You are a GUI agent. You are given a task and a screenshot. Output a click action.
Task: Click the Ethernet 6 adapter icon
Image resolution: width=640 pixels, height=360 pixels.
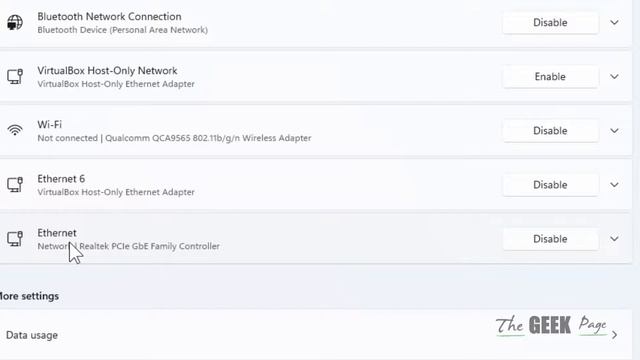[x=15, y=184]
